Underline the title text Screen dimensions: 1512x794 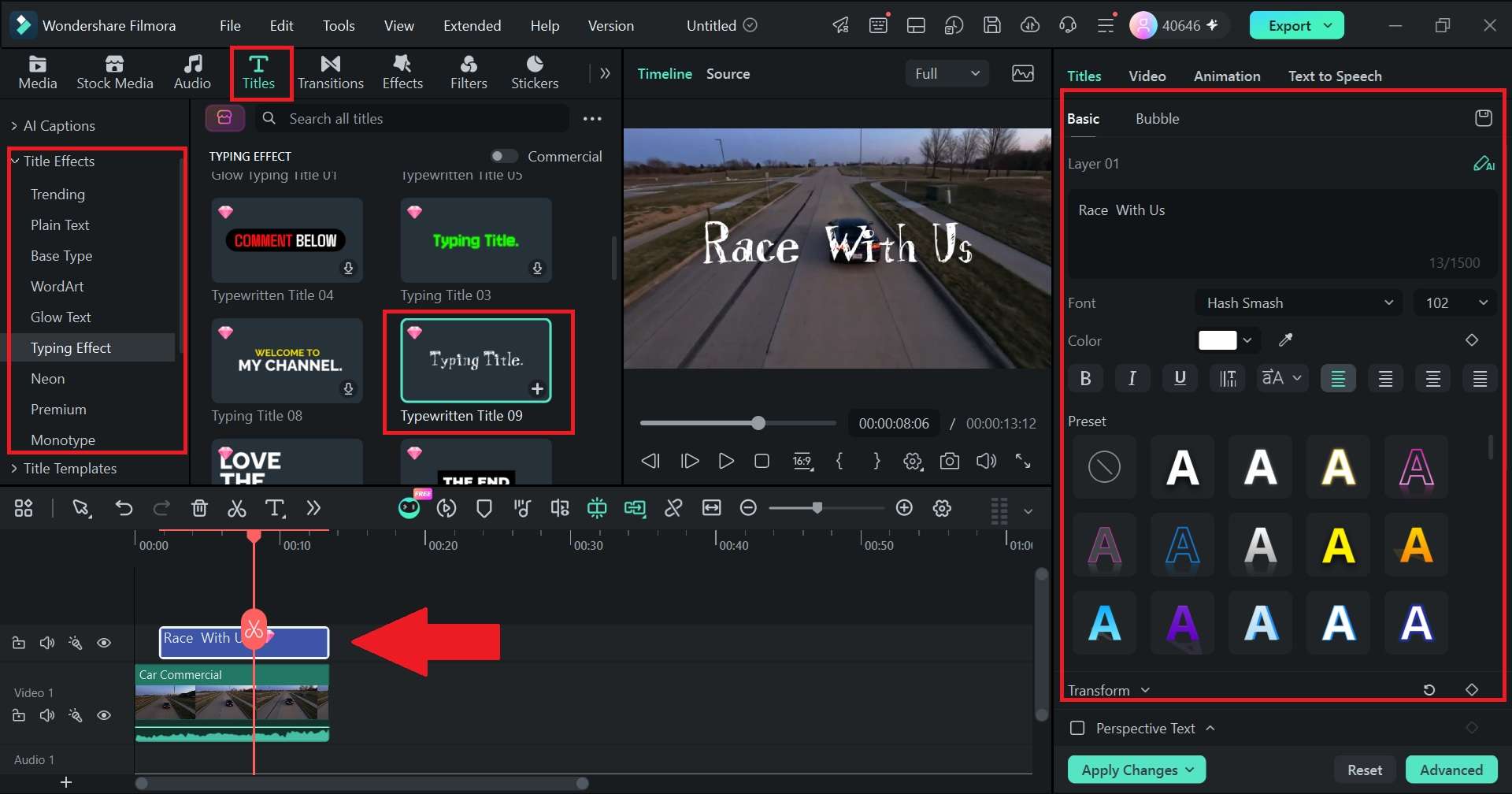(1180, 378)
